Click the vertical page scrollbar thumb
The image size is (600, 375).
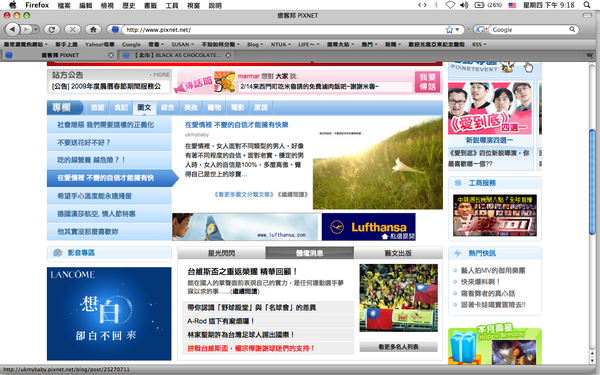click(x=592, y=181)
